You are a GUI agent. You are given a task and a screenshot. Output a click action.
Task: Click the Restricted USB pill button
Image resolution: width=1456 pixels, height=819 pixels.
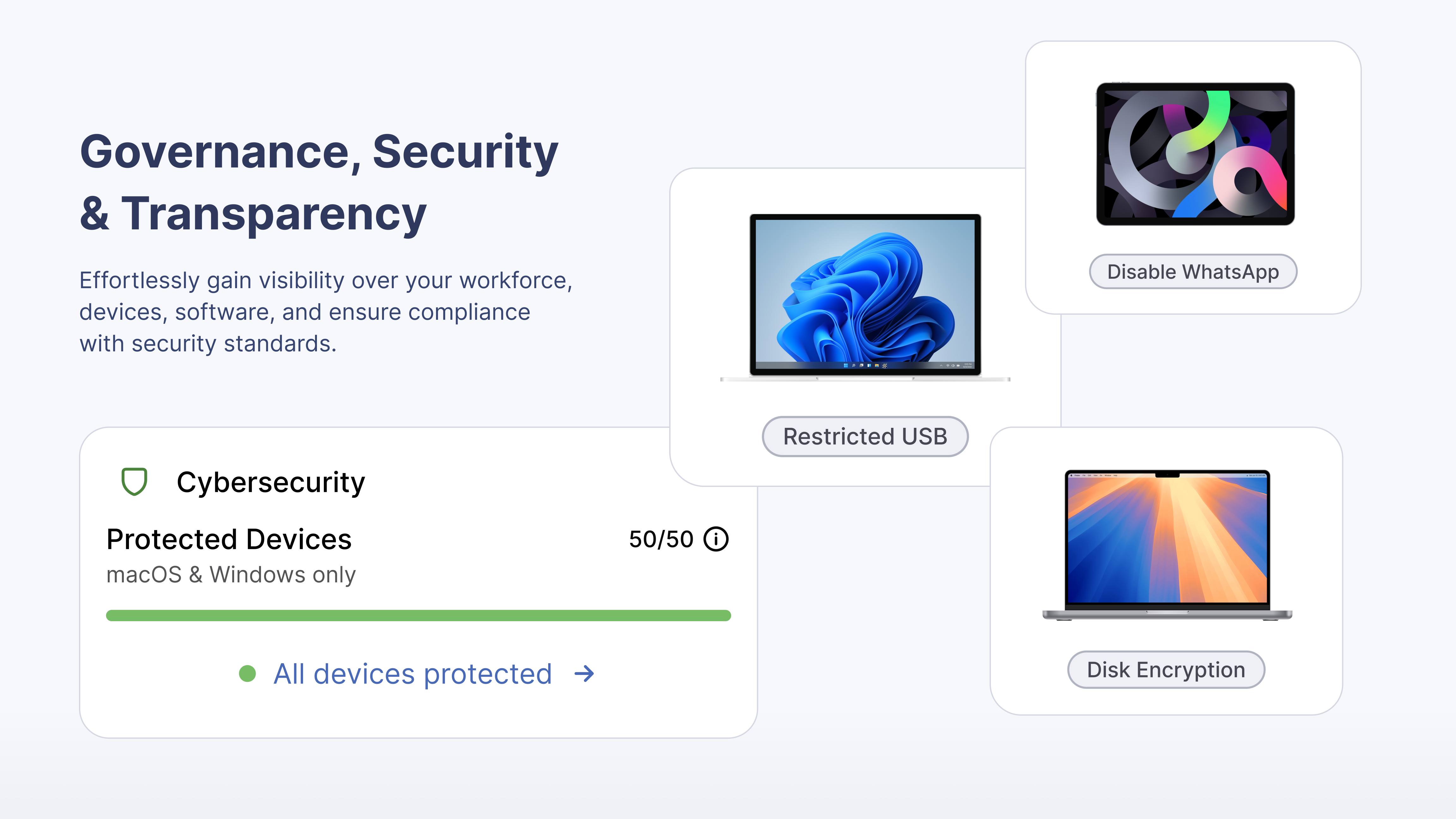[x=865, y=436]
